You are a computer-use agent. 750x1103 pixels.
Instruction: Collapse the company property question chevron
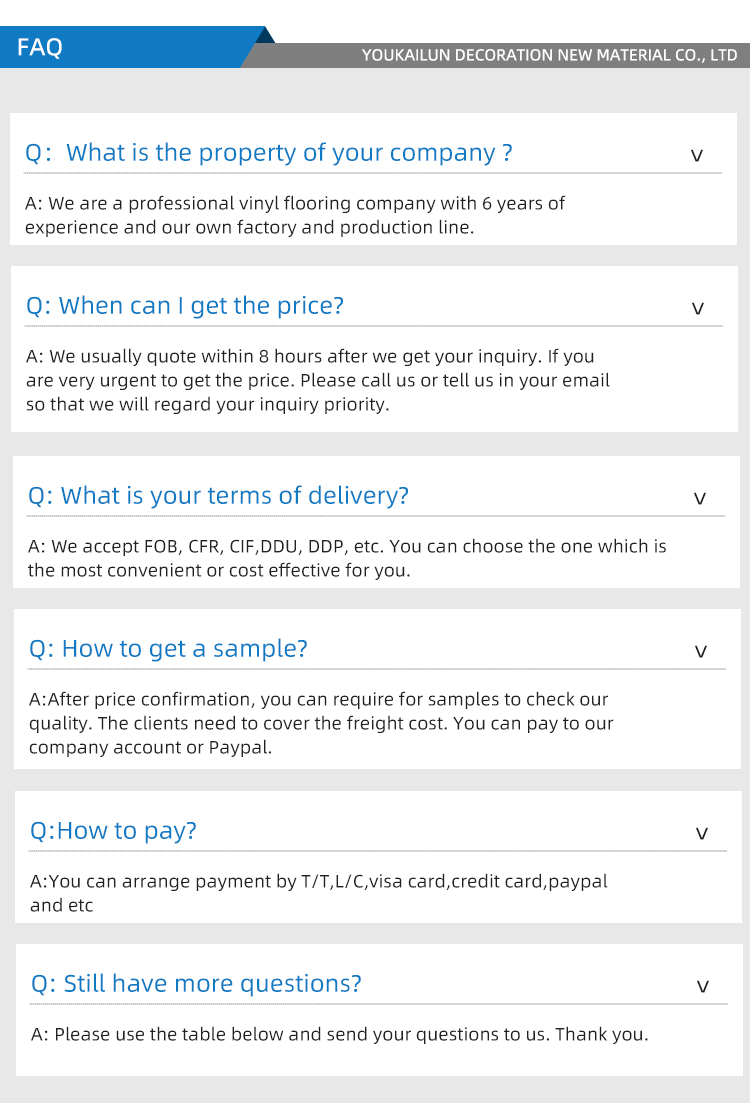point(697,156)
